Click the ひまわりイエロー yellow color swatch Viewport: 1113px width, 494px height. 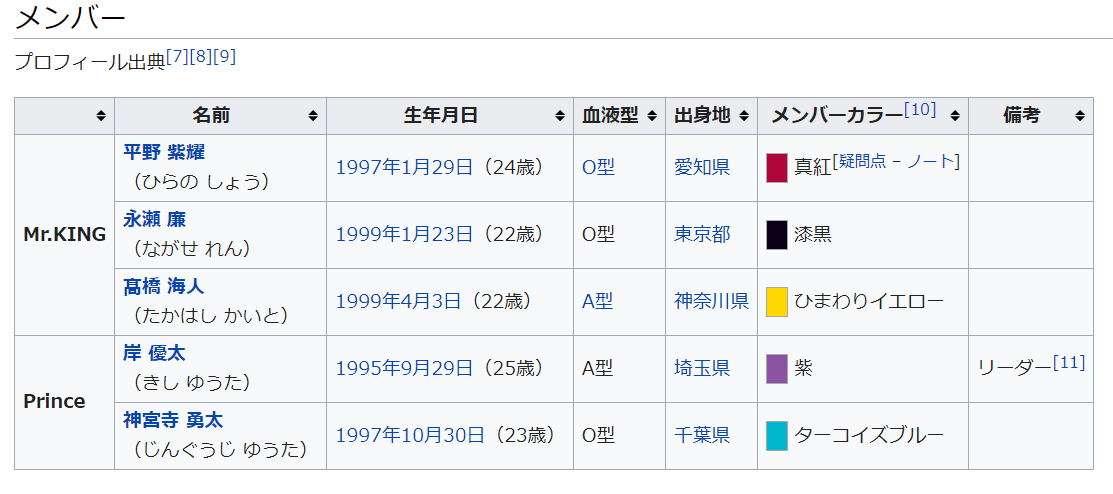pyautogui.click(x=777, y=301)
